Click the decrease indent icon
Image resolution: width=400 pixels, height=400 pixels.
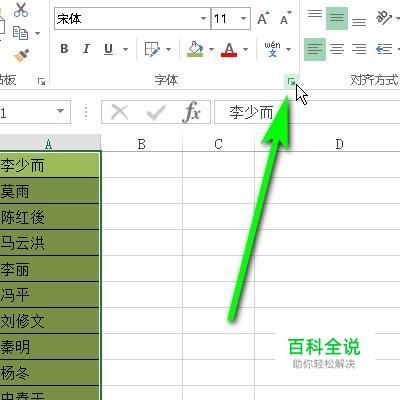point(384,49)
